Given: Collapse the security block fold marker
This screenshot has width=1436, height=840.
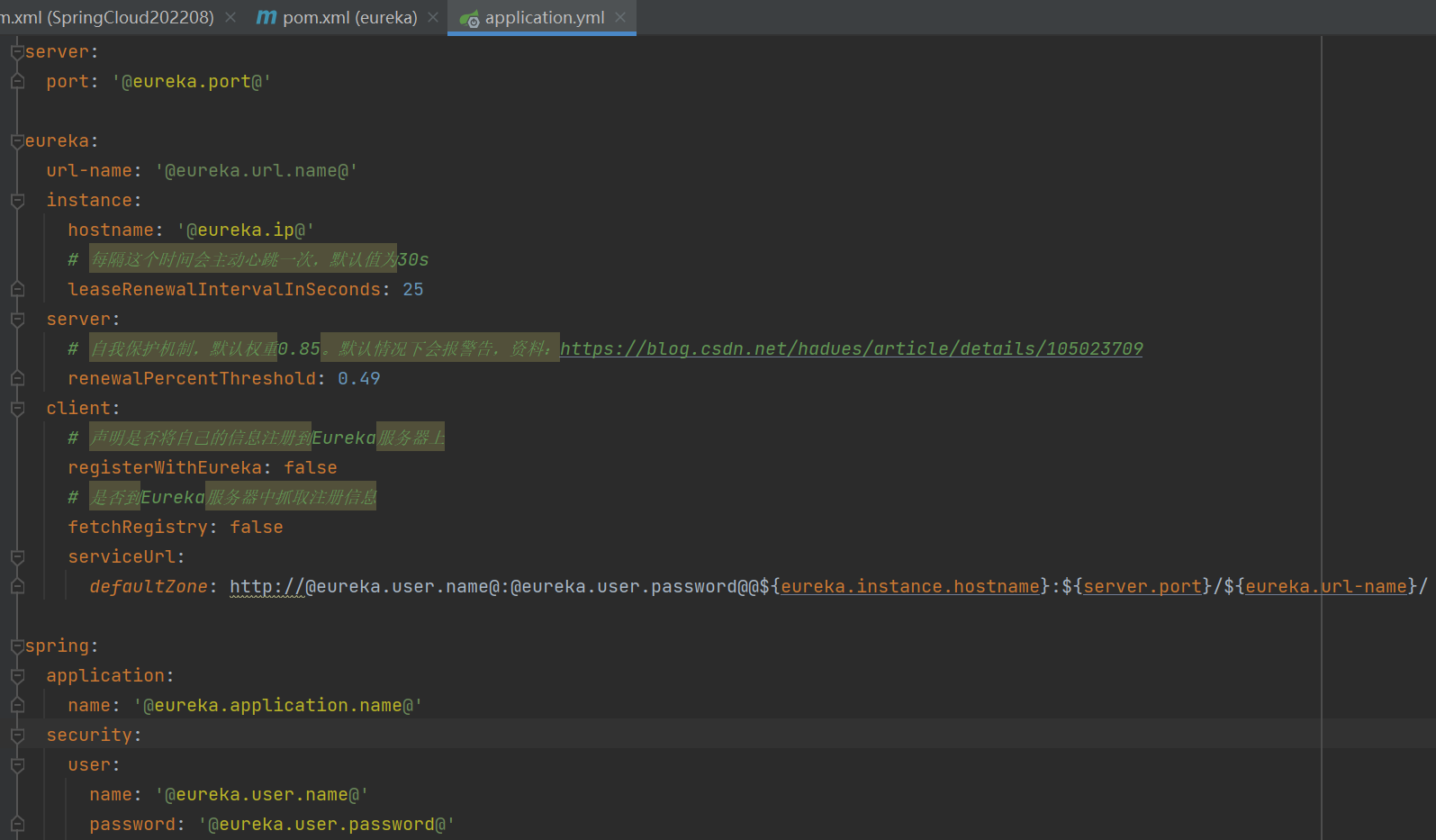Looking at the screenshot, I should click(x=17, y=736).
